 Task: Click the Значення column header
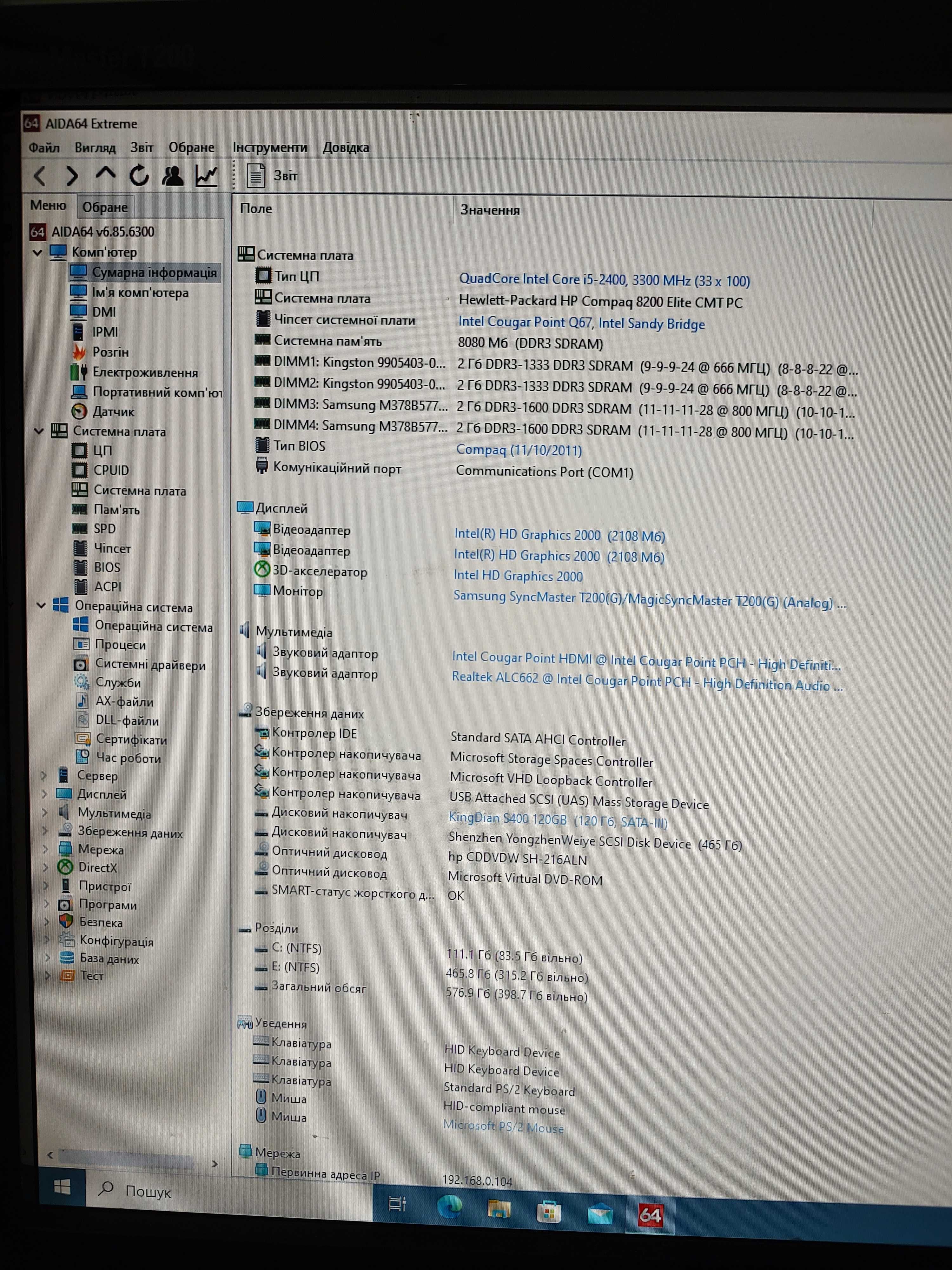pyautogui.click(x=489, y=210)
